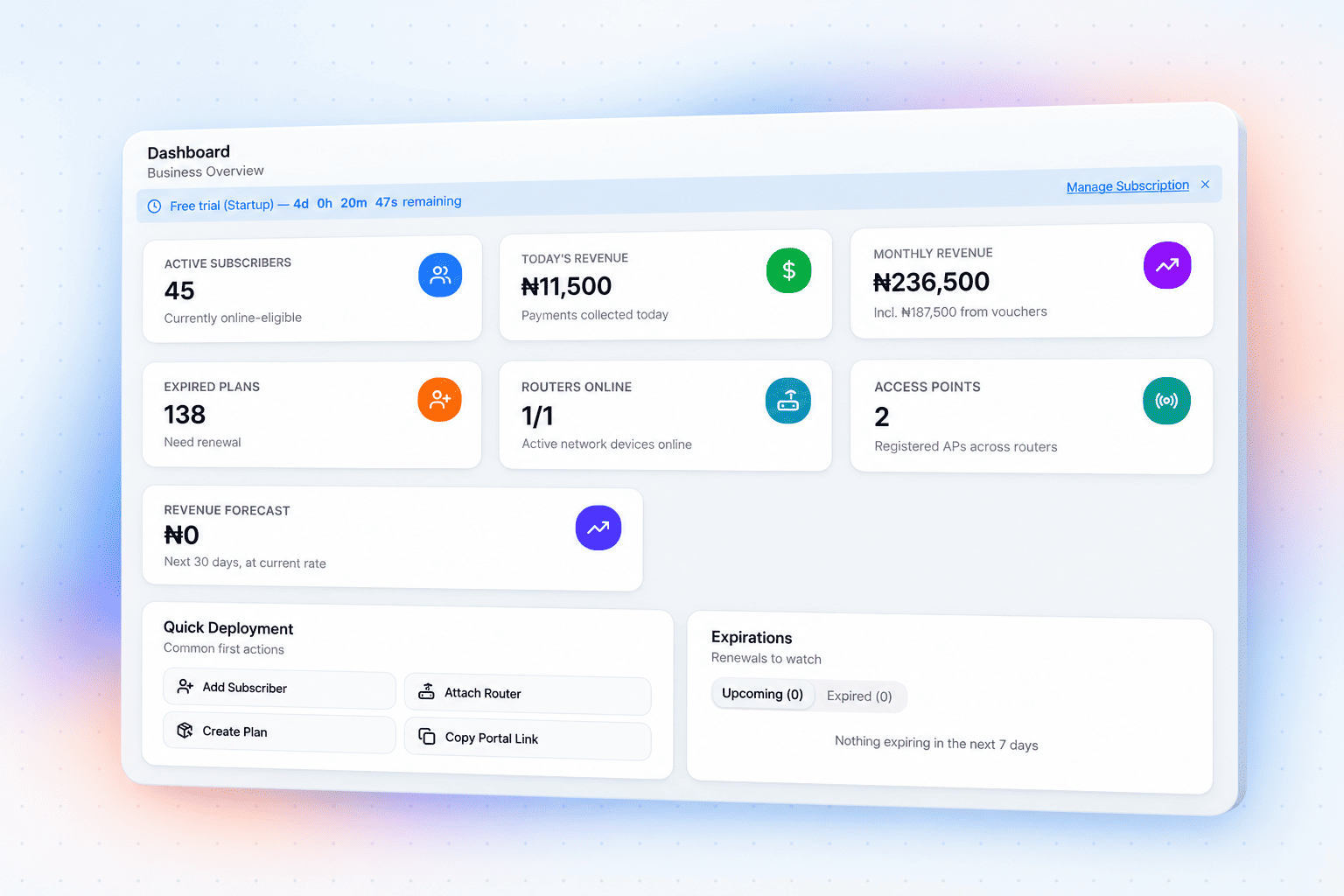
Task: Click the Create Plan button
Action: tap(279, 733)
